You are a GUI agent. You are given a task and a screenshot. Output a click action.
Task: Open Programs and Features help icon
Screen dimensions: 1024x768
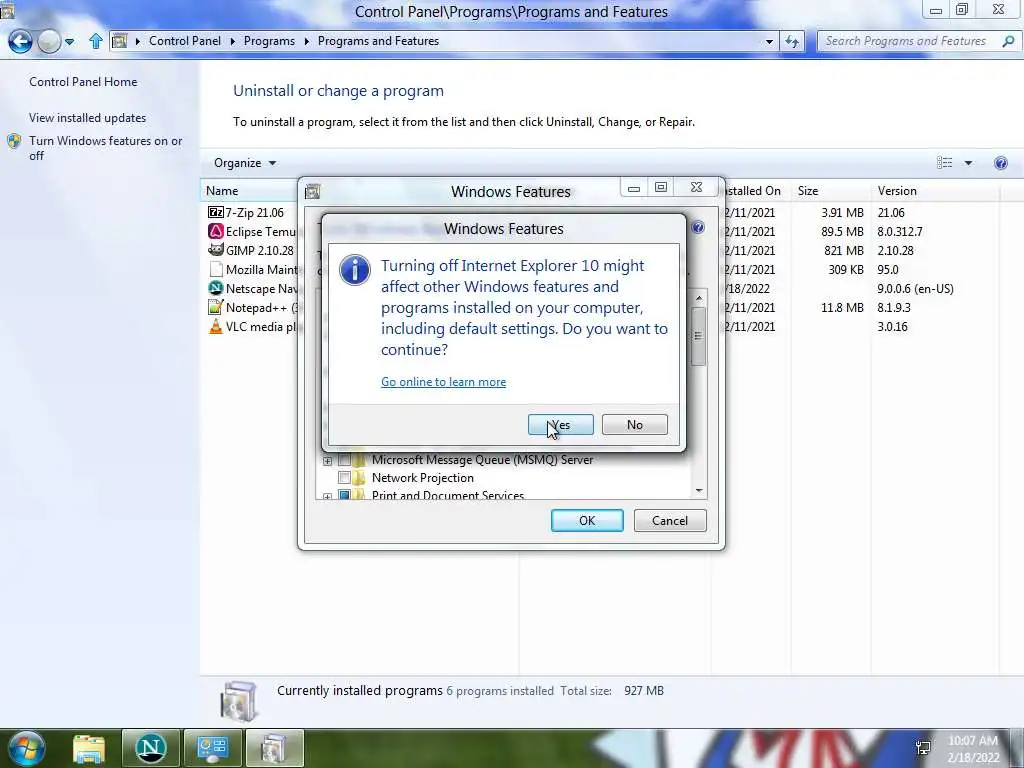click(x=1000, y=163)
